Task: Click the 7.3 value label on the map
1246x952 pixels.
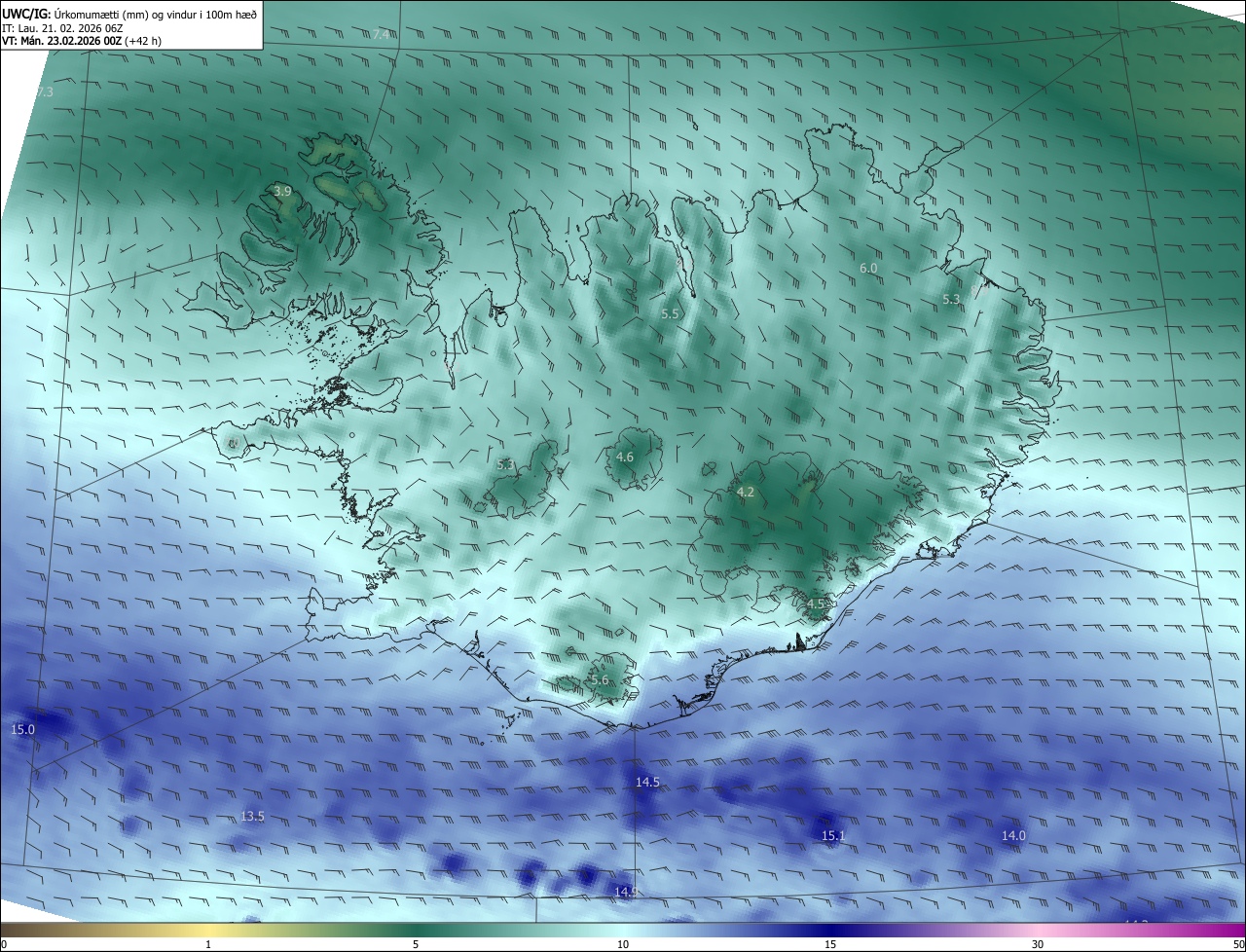Action: coord(45,92)
